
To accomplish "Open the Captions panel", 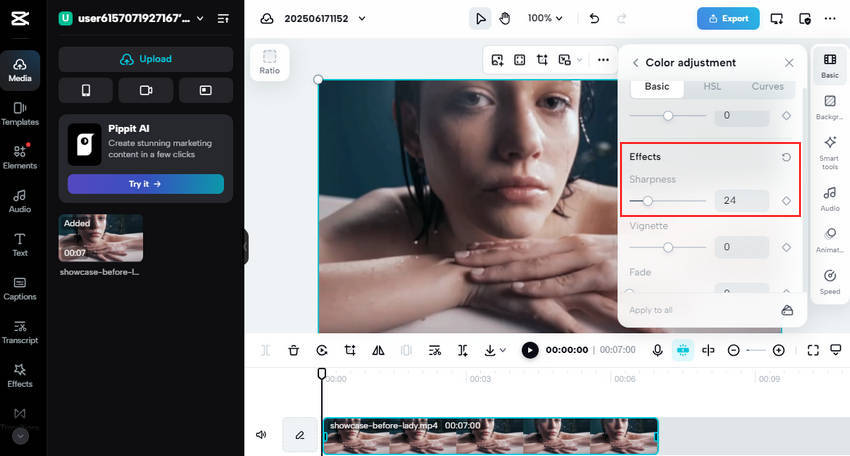I will 20,288.
